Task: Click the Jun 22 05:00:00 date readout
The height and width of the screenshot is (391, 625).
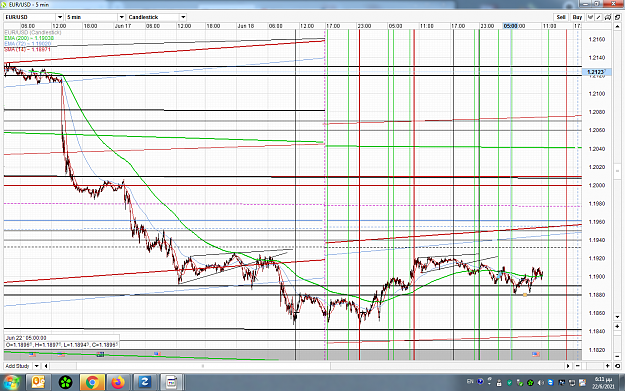Action: (x=26, y=338)
